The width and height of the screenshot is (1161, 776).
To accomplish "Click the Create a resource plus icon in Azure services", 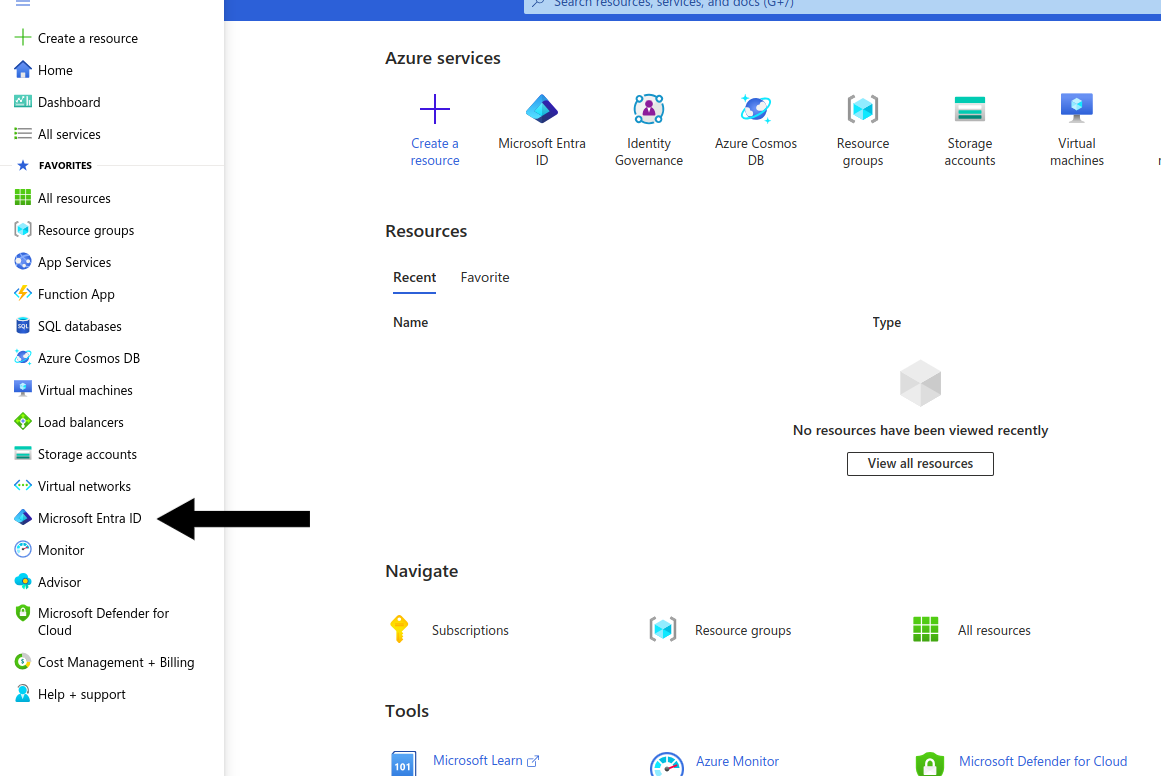I will coord(434,109).
